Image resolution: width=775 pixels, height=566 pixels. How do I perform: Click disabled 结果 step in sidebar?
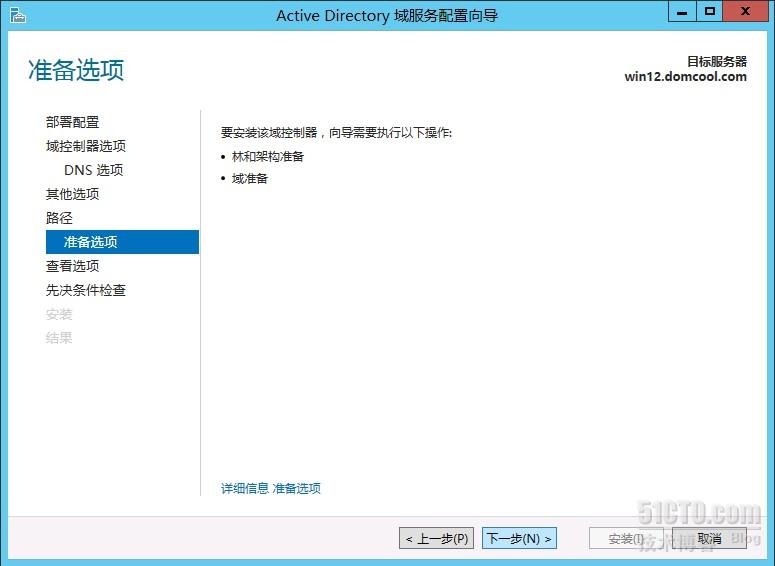[59, 338]
